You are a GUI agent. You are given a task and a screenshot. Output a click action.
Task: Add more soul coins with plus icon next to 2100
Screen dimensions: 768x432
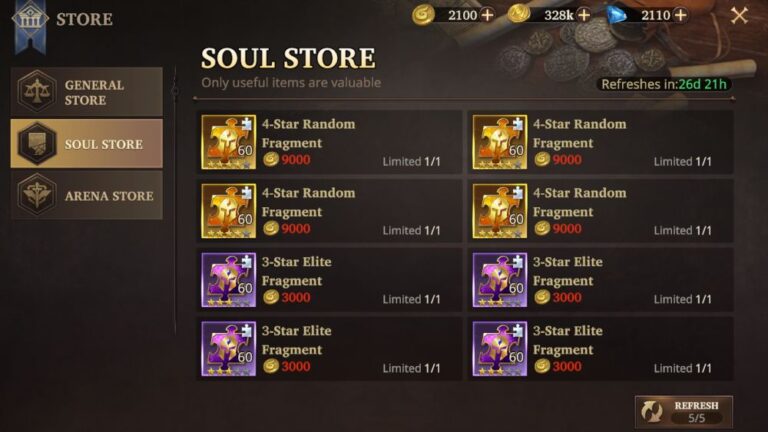487,15
